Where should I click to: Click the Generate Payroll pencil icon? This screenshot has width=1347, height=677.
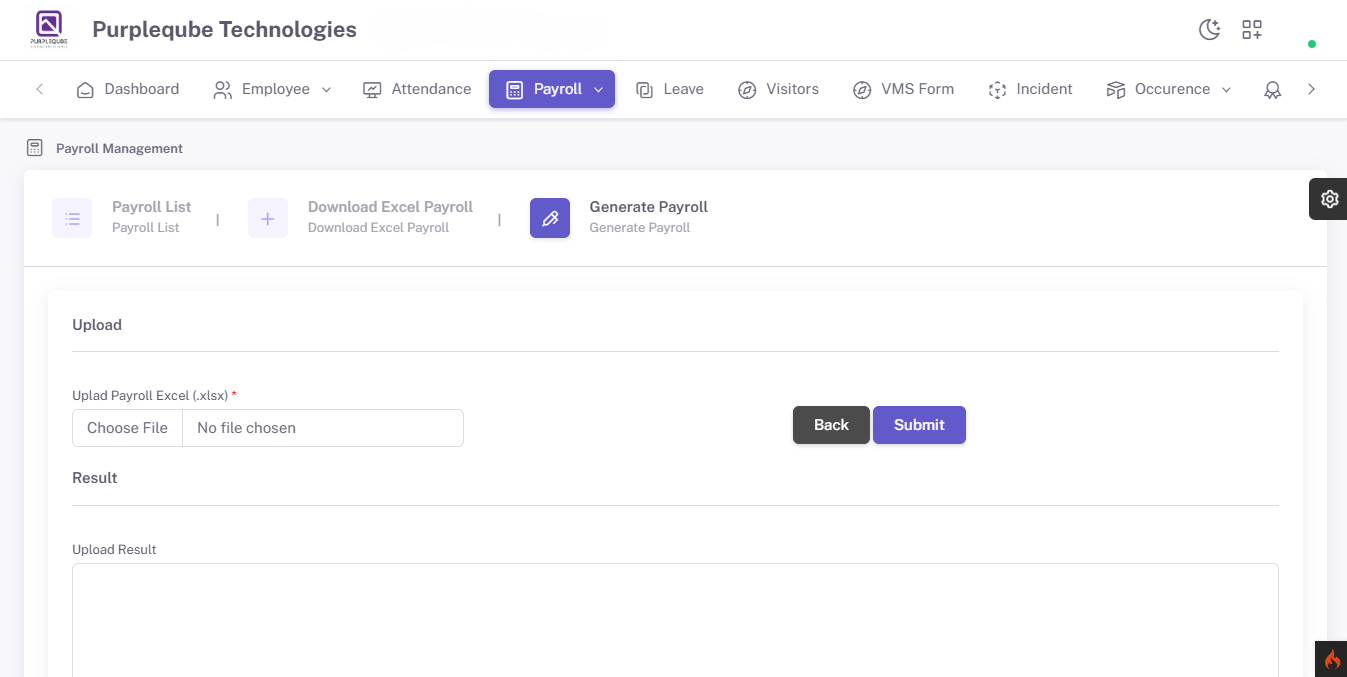point(550,218)
